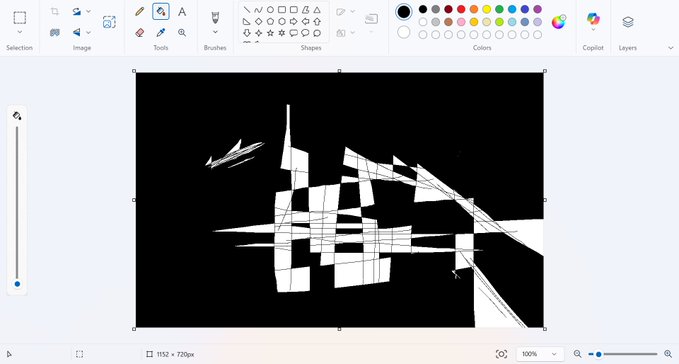The image size is (679, 364).
Task: Expand the Copilot dropdown chevron
Action: (x=593, y=30)
